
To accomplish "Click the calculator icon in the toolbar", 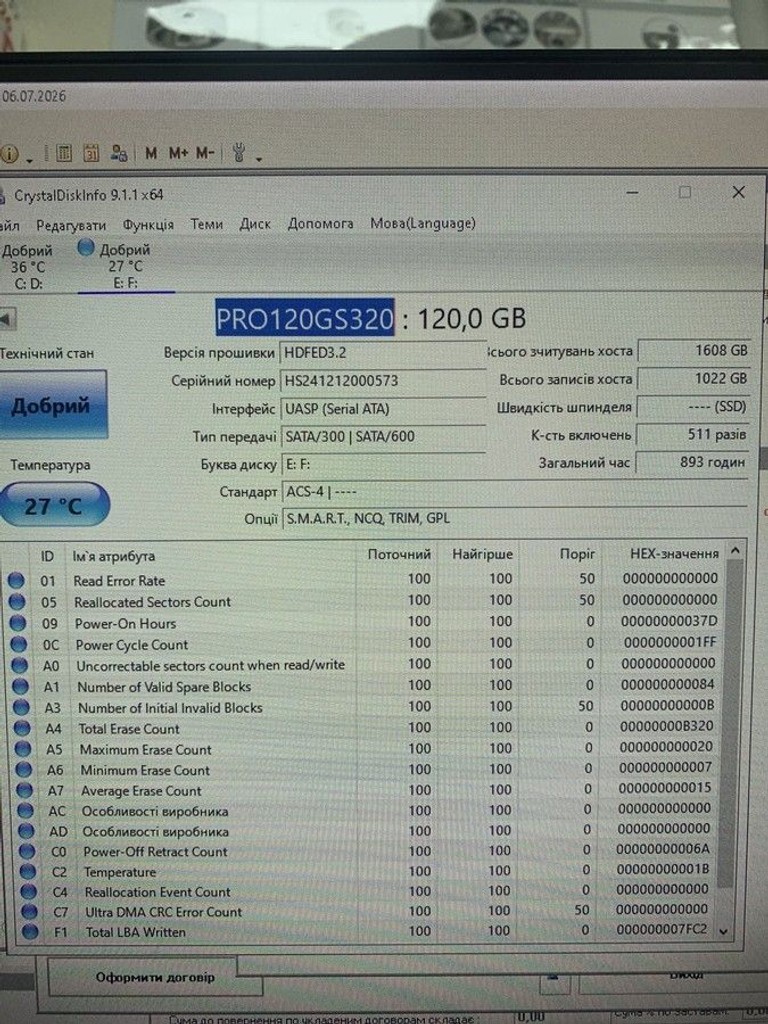I will click(x=63, y=153).
